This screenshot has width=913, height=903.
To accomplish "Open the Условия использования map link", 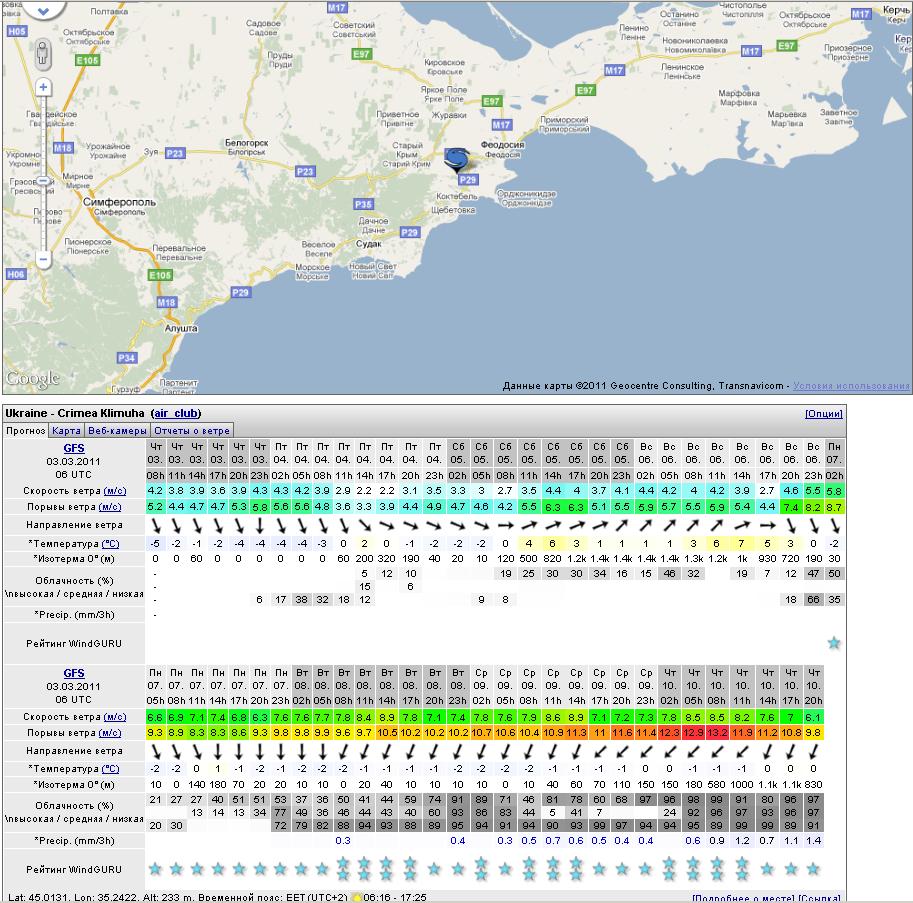I will pos(851,386).
